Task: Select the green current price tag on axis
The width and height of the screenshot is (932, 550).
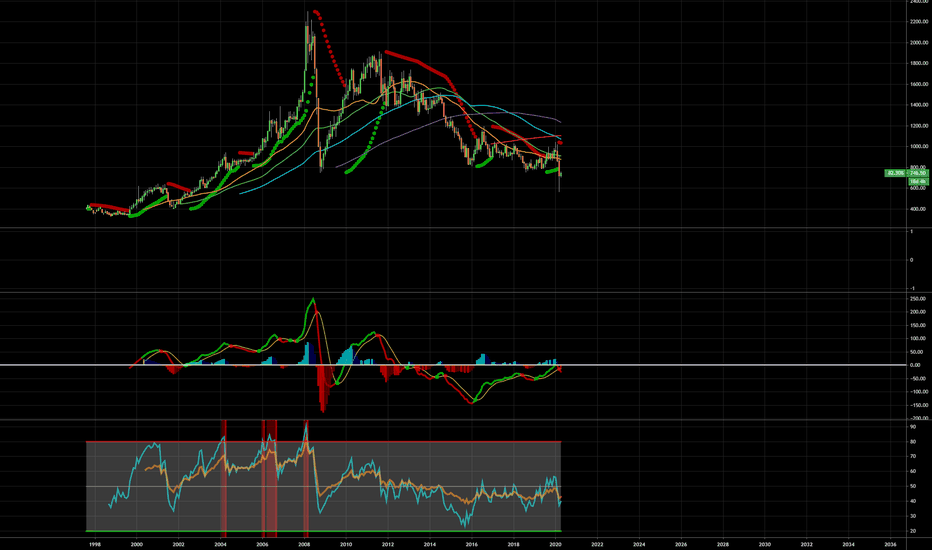Action: pos(918,173)
